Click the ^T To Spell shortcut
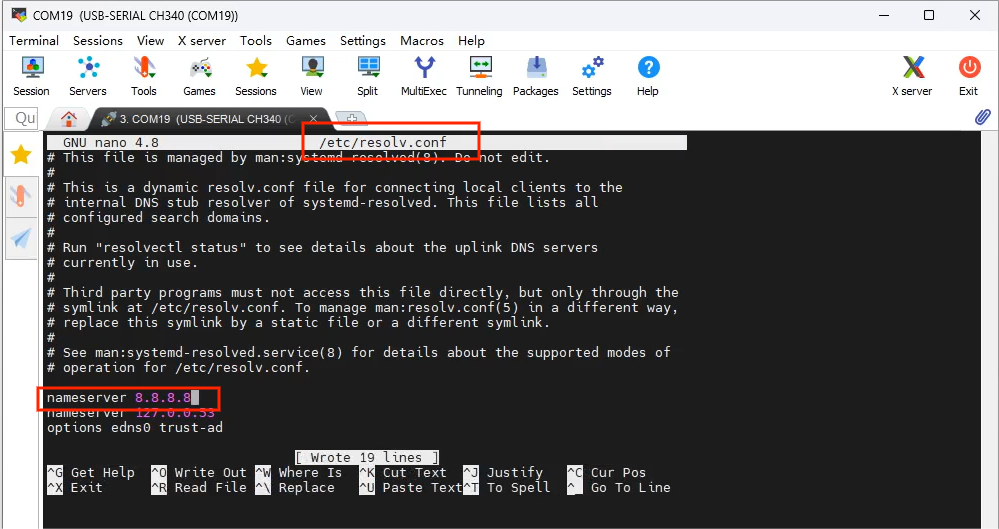999x529 pixels. pyautogui.click(x=507, y=488)
